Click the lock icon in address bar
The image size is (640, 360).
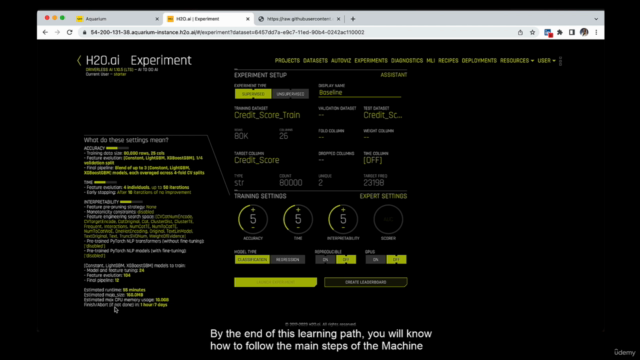[x=84, y=32]
